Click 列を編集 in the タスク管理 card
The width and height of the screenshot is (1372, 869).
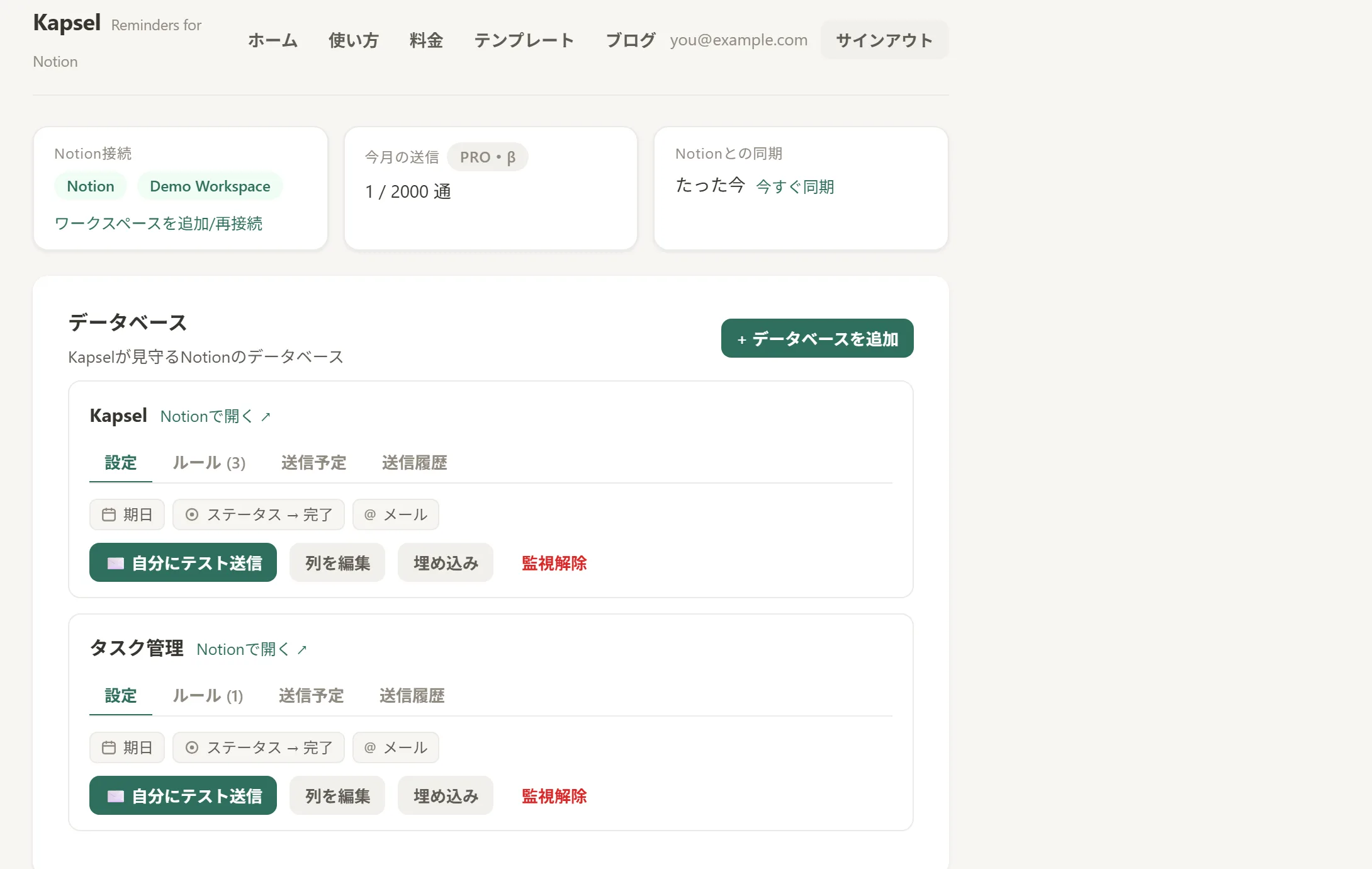point(337,796)
